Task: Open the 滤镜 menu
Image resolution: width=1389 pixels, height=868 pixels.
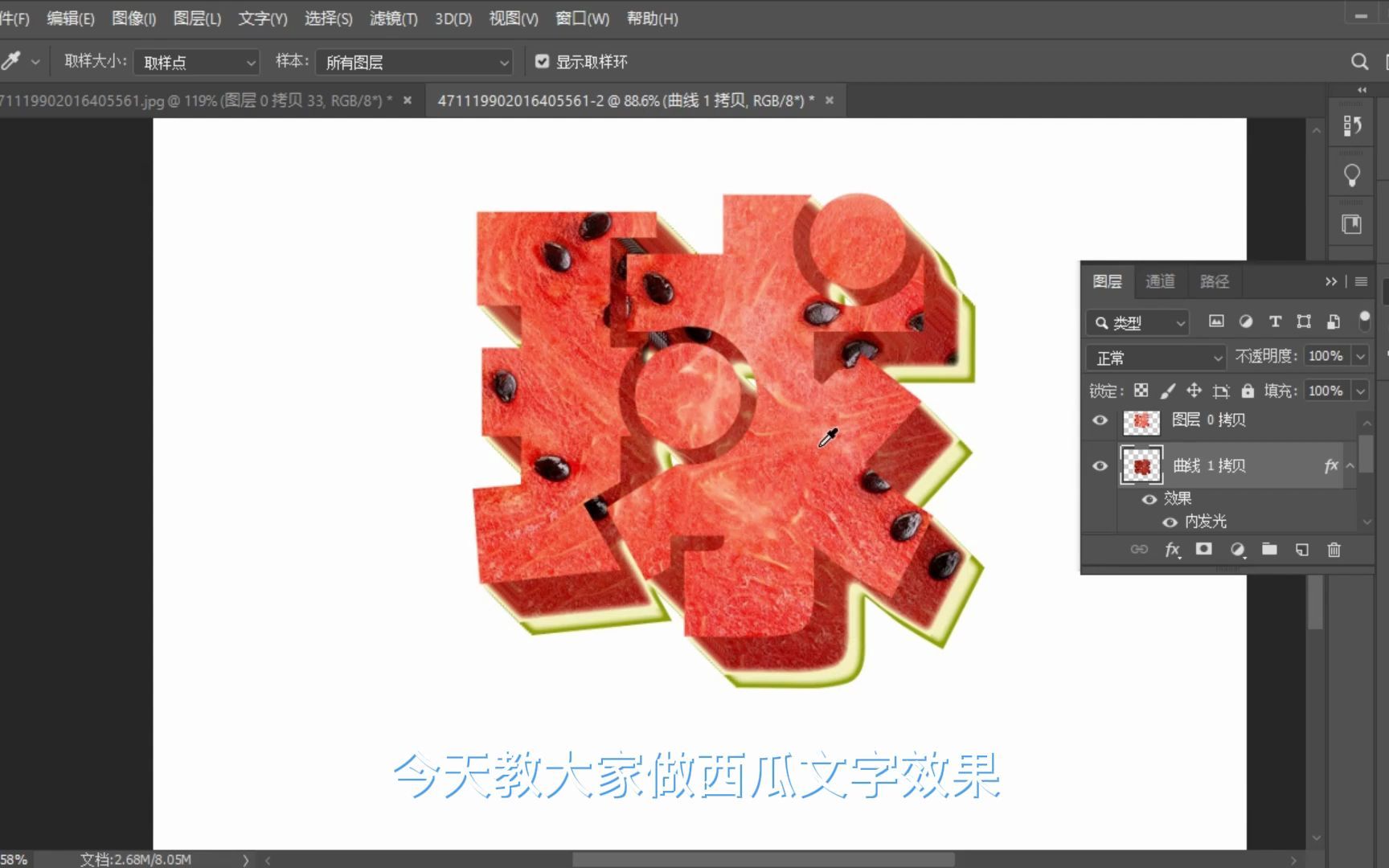Action: 394,18
